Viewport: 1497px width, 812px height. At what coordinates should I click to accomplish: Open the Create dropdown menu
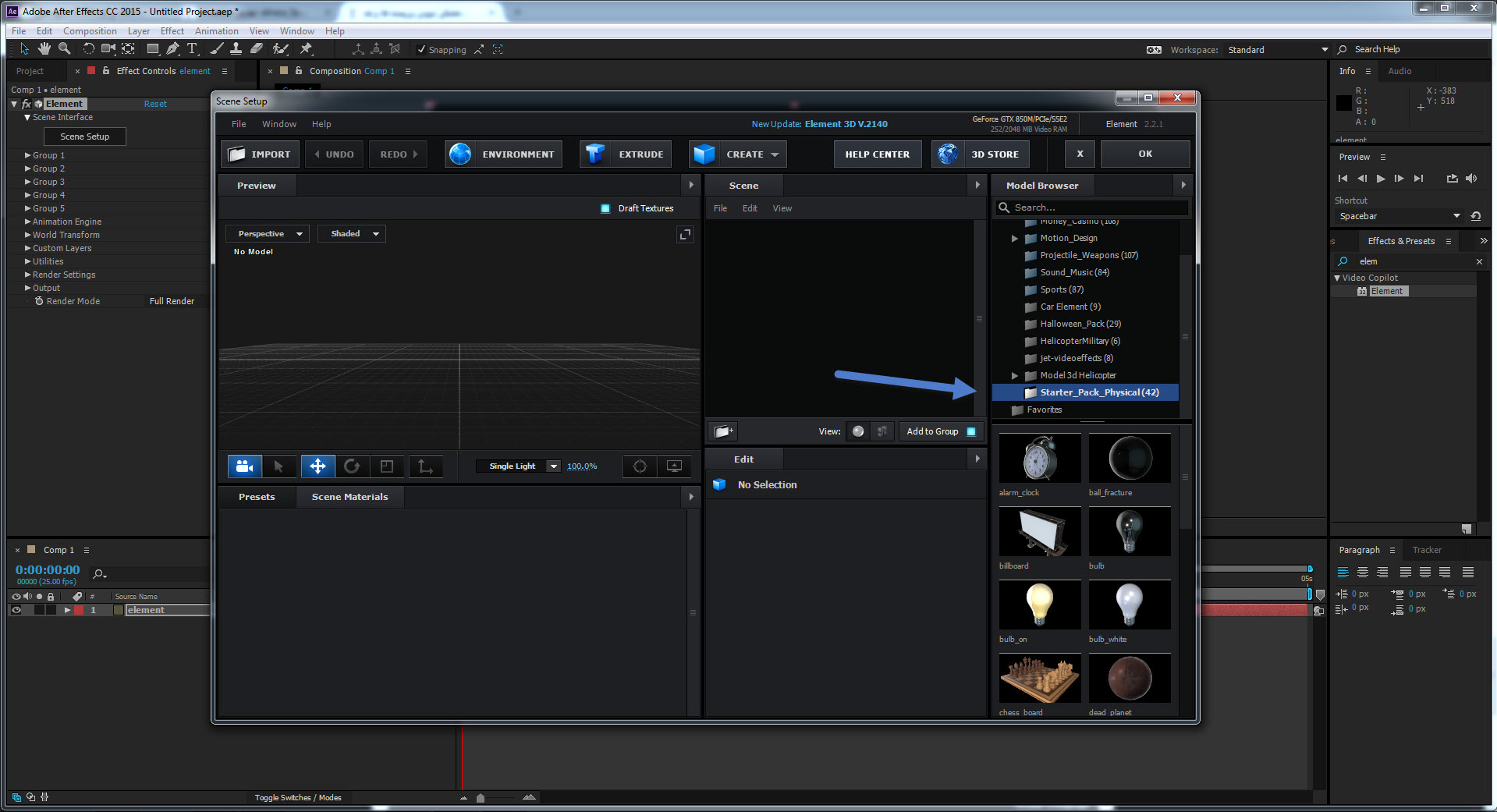[x=738, y=154]
